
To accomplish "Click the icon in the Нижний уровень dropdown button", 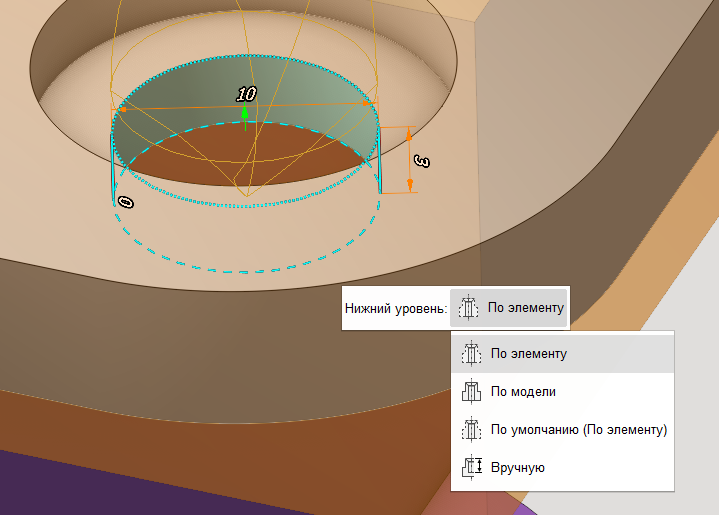I will point(467,309).
